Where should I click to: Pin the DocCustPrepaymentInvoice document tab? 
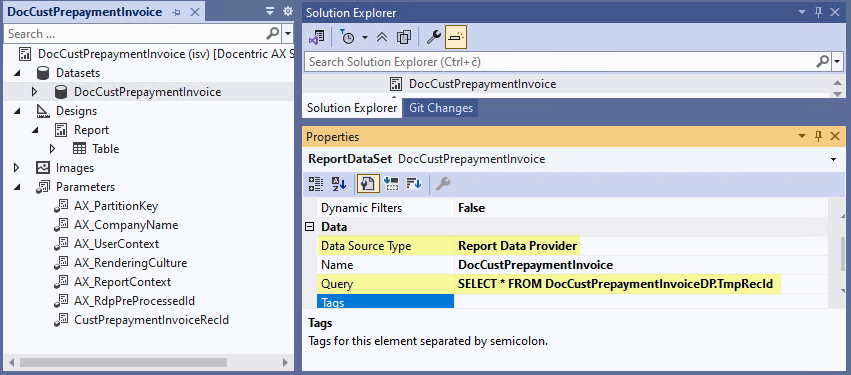(x=176, y=12)
